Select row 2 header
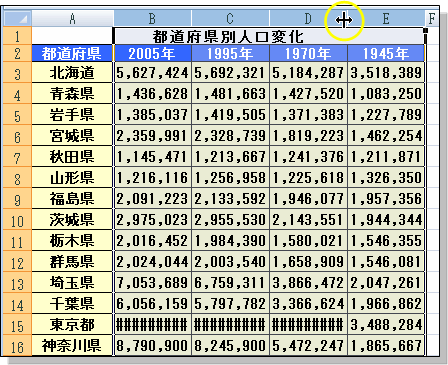Image resolution: width=448 pixels, height=365 pixels. click(17, 53)
